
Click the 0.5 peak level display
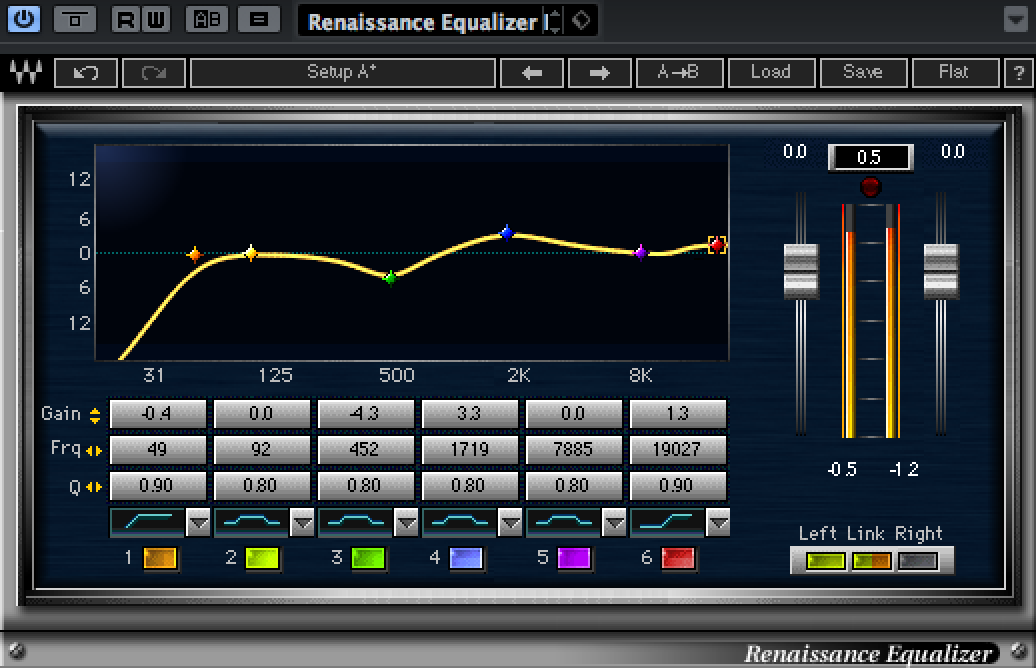[870, 157]
